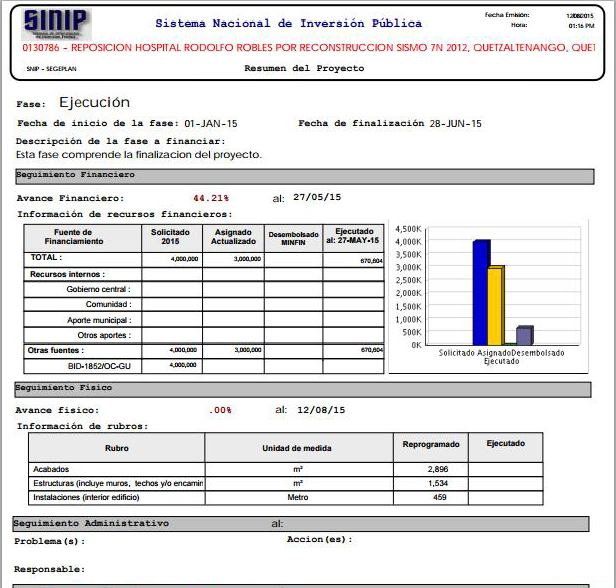
Task: Click the Seguimiento Administrativo section header
Action: tap(91, 523)
